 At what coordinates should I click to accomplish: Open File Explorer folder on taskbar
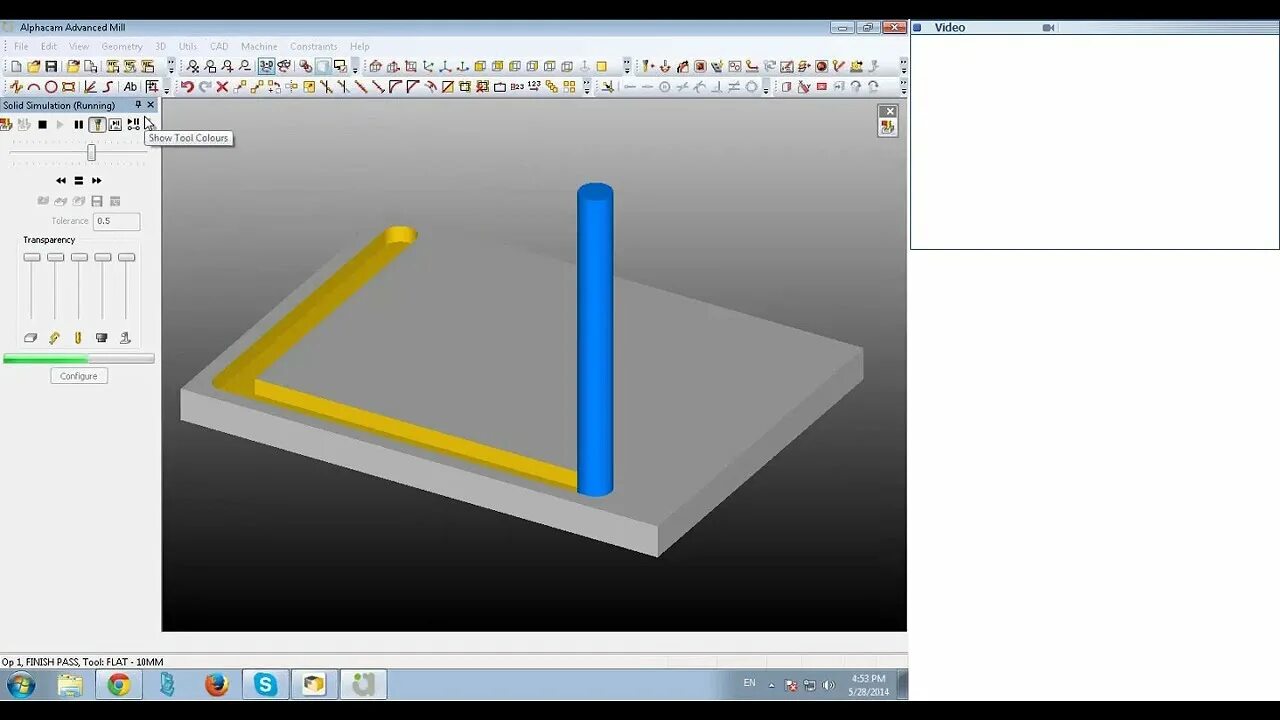[x=70, y=685]
